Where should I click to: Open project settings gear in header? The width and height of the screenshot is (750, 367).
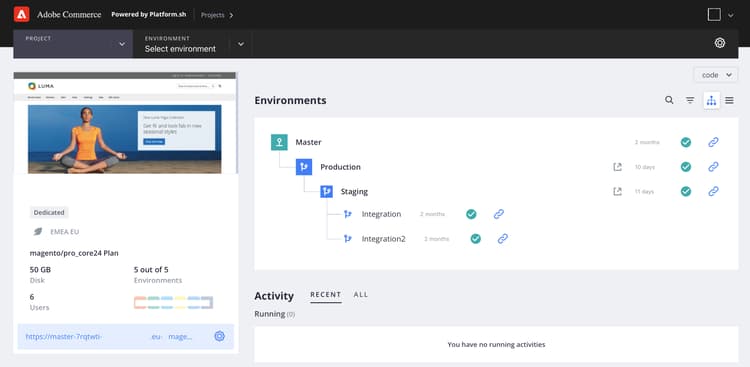719,43
